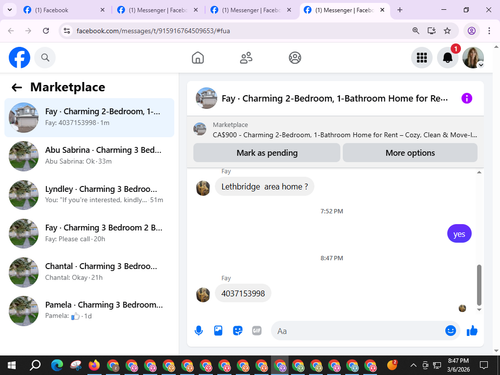Click Mark as pending button
This screenshot has height=375, width=500.
pyautogui.click(x=267, y=153)
